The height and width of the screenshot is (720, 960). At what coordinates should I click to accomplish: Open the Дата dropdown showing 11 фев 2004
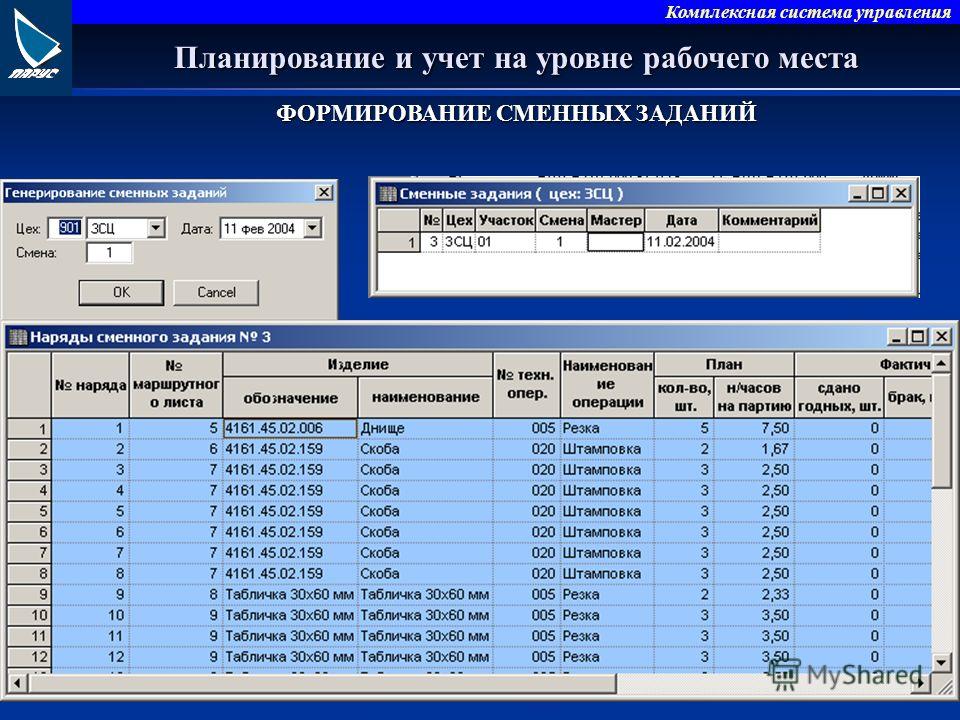pos(312,228)
